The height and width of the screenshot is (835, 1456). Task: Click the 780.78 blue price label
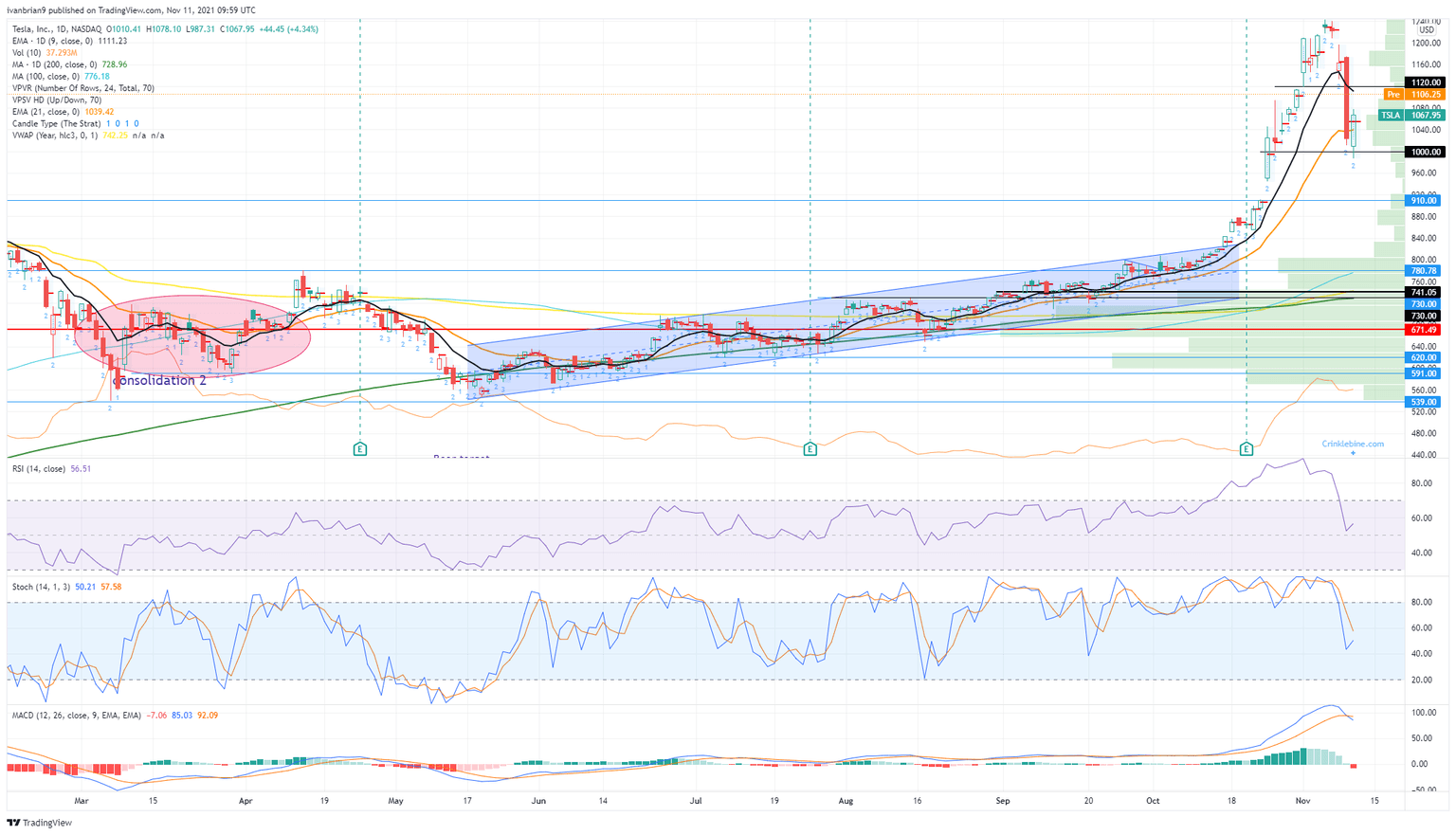(1425, 271)
